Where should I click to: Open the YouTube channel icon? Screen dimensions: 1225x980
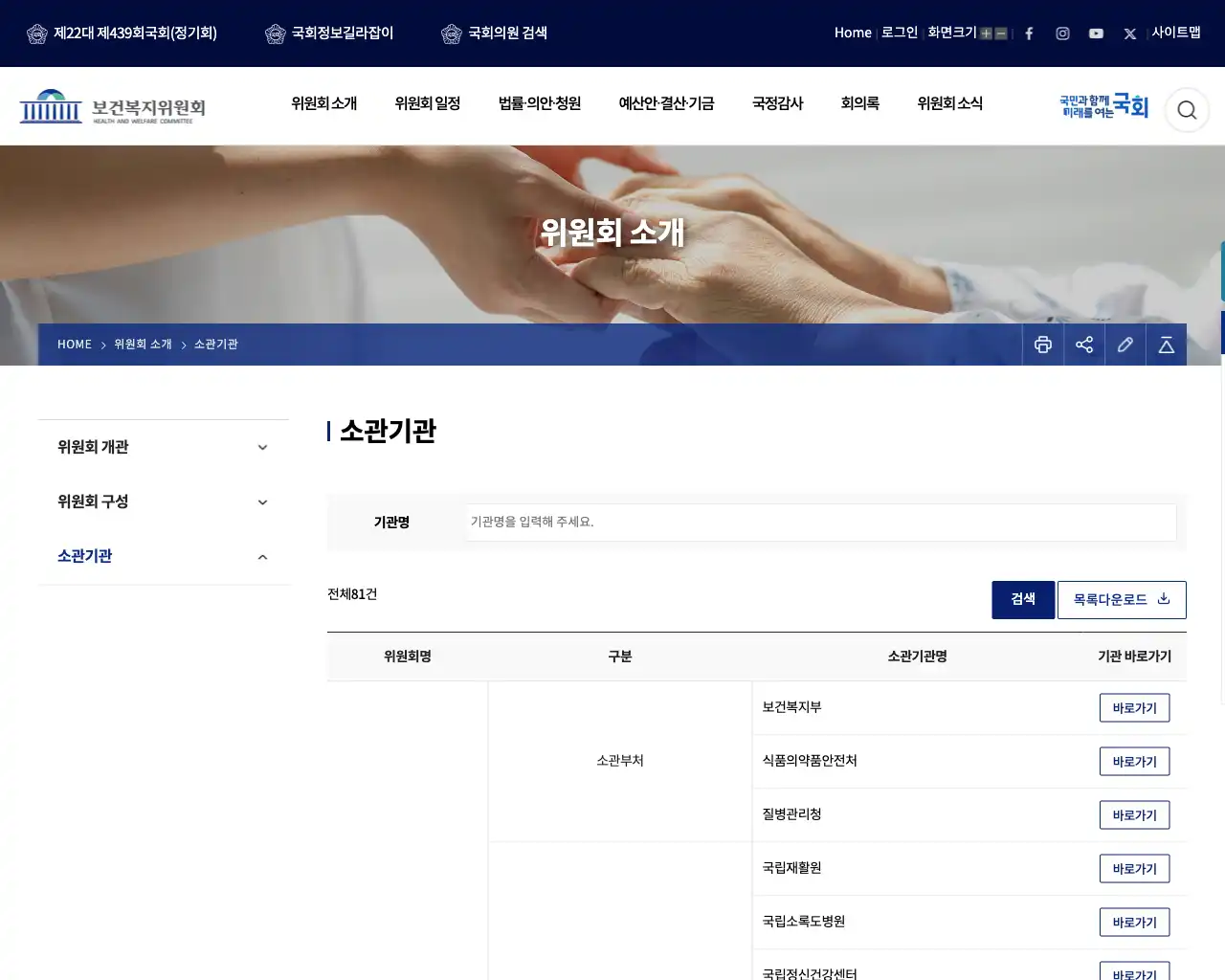click(x=1096, y=33)
